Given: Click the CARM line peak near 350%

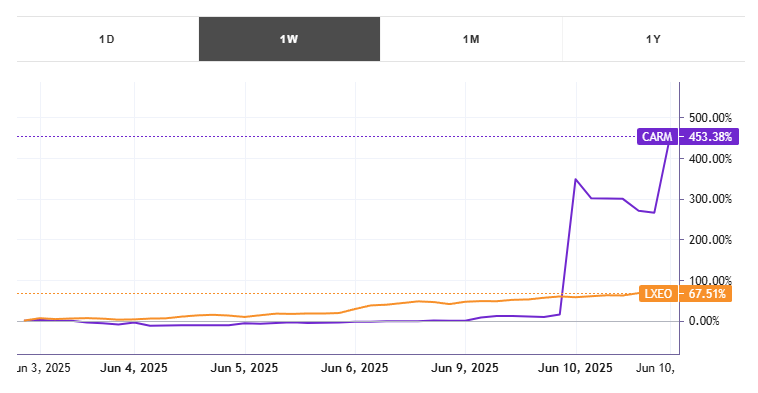Looking at the screenshot, I should pos(575,179).
